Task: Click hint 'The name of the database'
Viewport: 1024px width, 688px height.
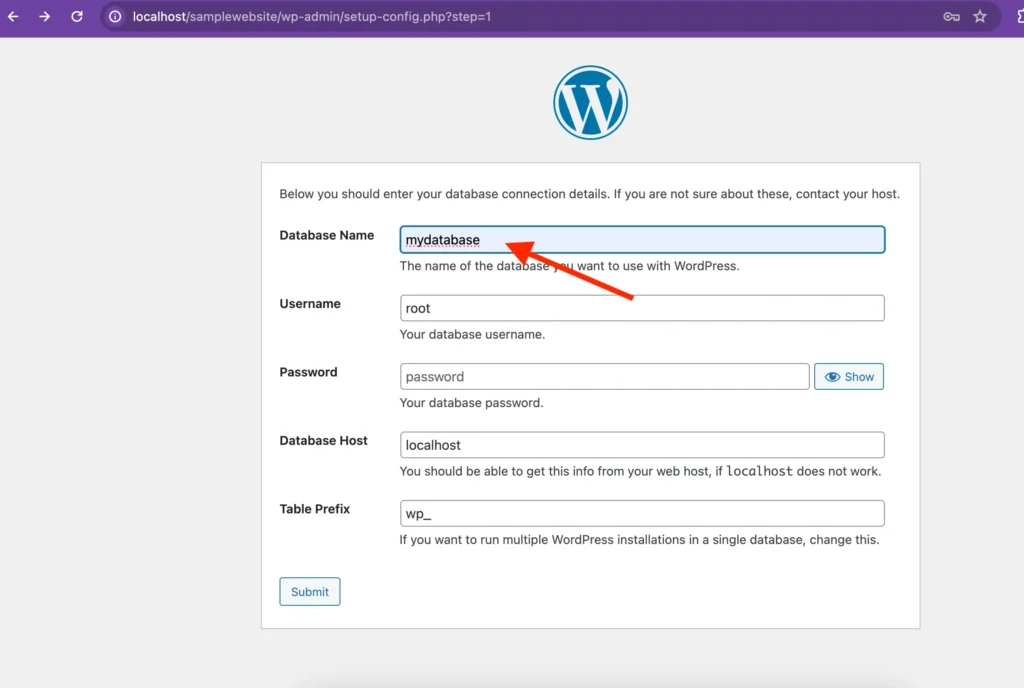Action: point(569,266)
